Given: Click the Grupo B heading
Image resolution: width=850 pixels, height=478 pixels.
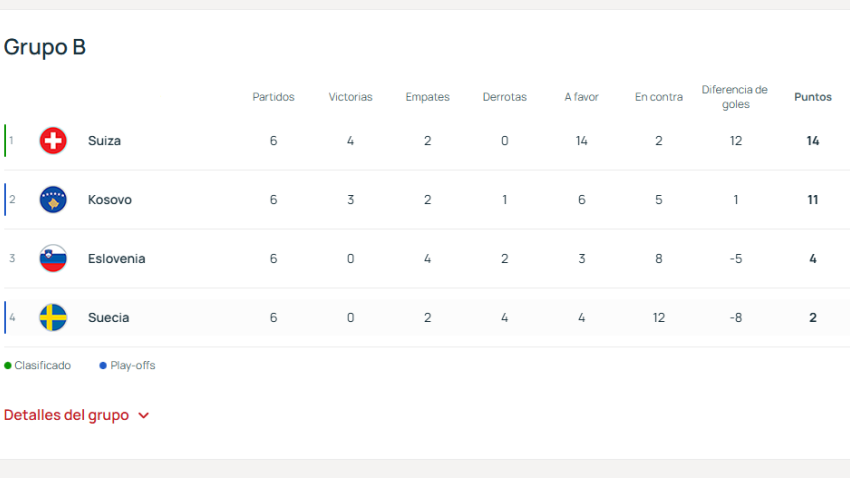Looking at the screenshot, I should coord(45,47).
